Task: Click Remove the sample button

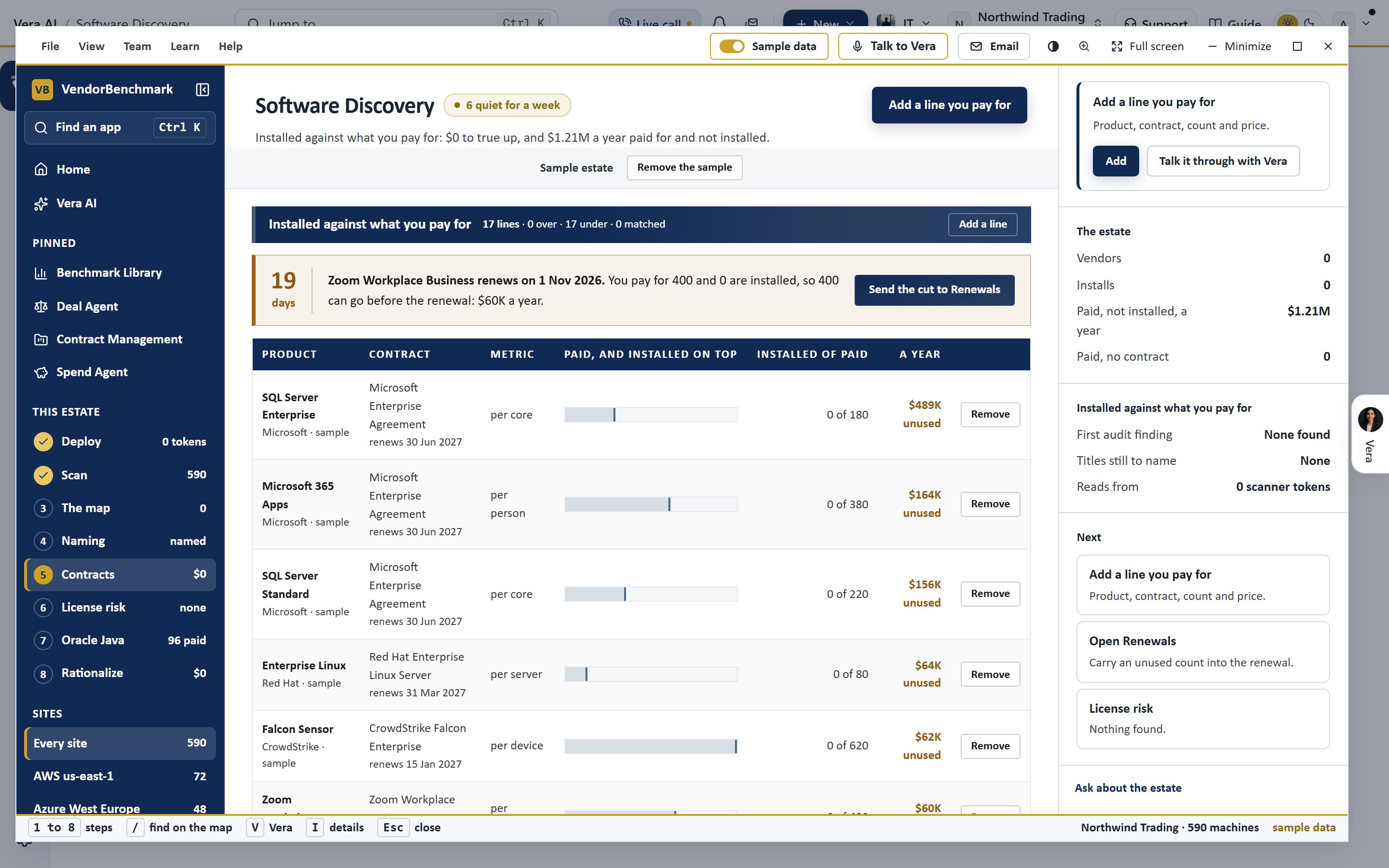Action: pos(684,168)
